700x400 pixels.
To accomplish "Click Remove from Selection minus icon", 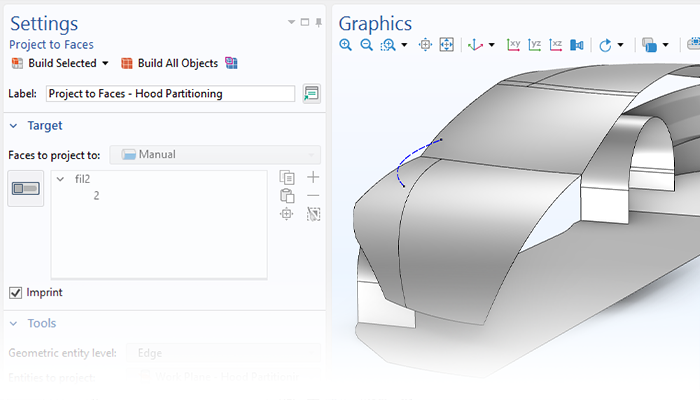I will click(x=313, y=196).
